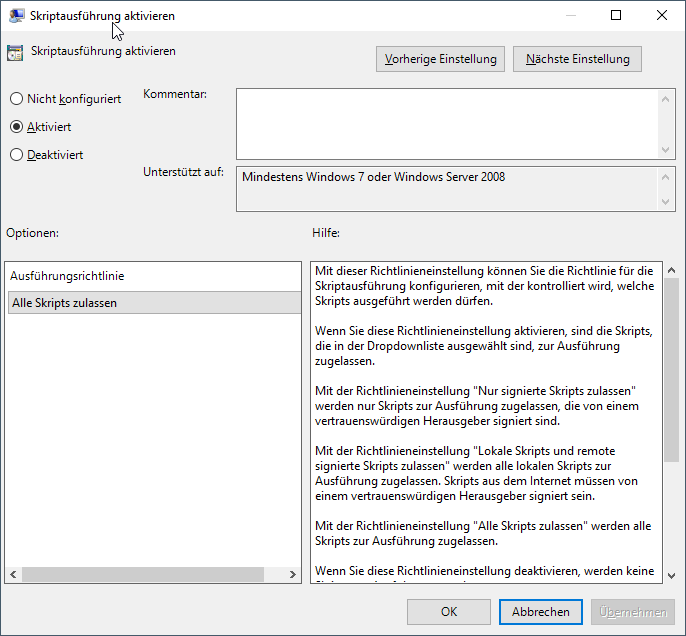Screen dimensions: 686x636
Task: Click the Hilfe panel scroll-up arrow
Action: tap(670, 271)
